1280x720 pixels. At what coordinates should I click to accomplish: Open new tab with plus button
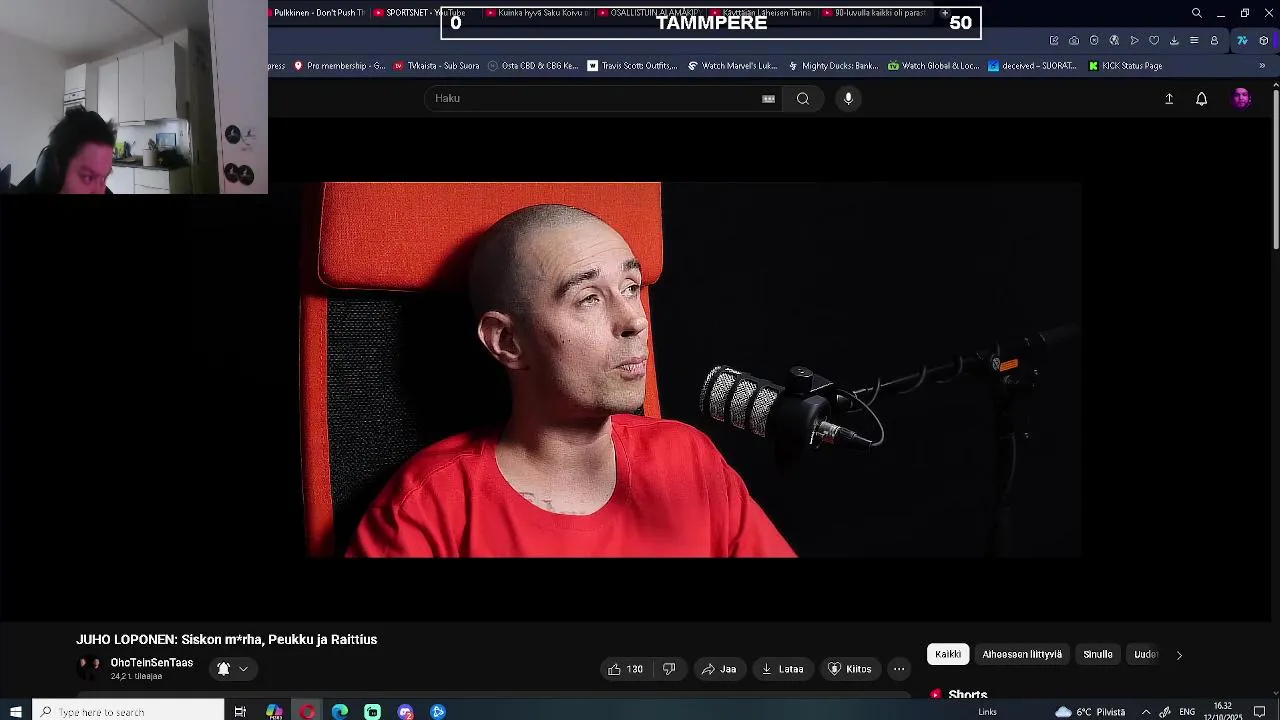pos(945,13)
